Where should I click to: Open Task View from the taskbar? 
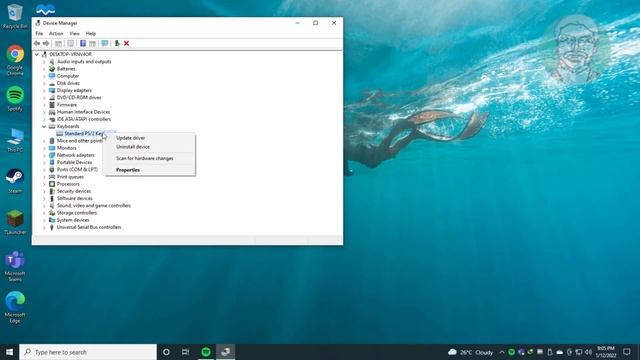[x=185, y=352]
